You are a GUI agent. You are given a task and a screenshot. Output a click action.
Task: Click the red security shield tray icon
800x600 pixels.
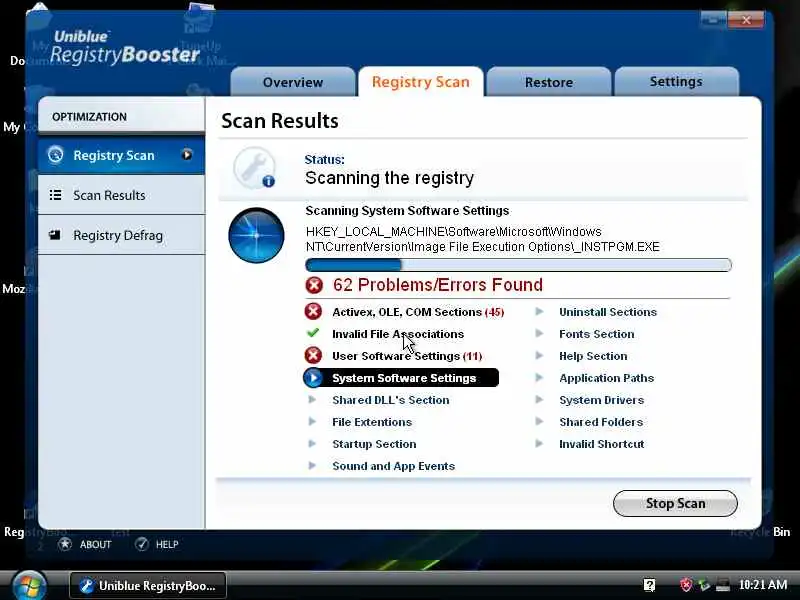[686, 585]
